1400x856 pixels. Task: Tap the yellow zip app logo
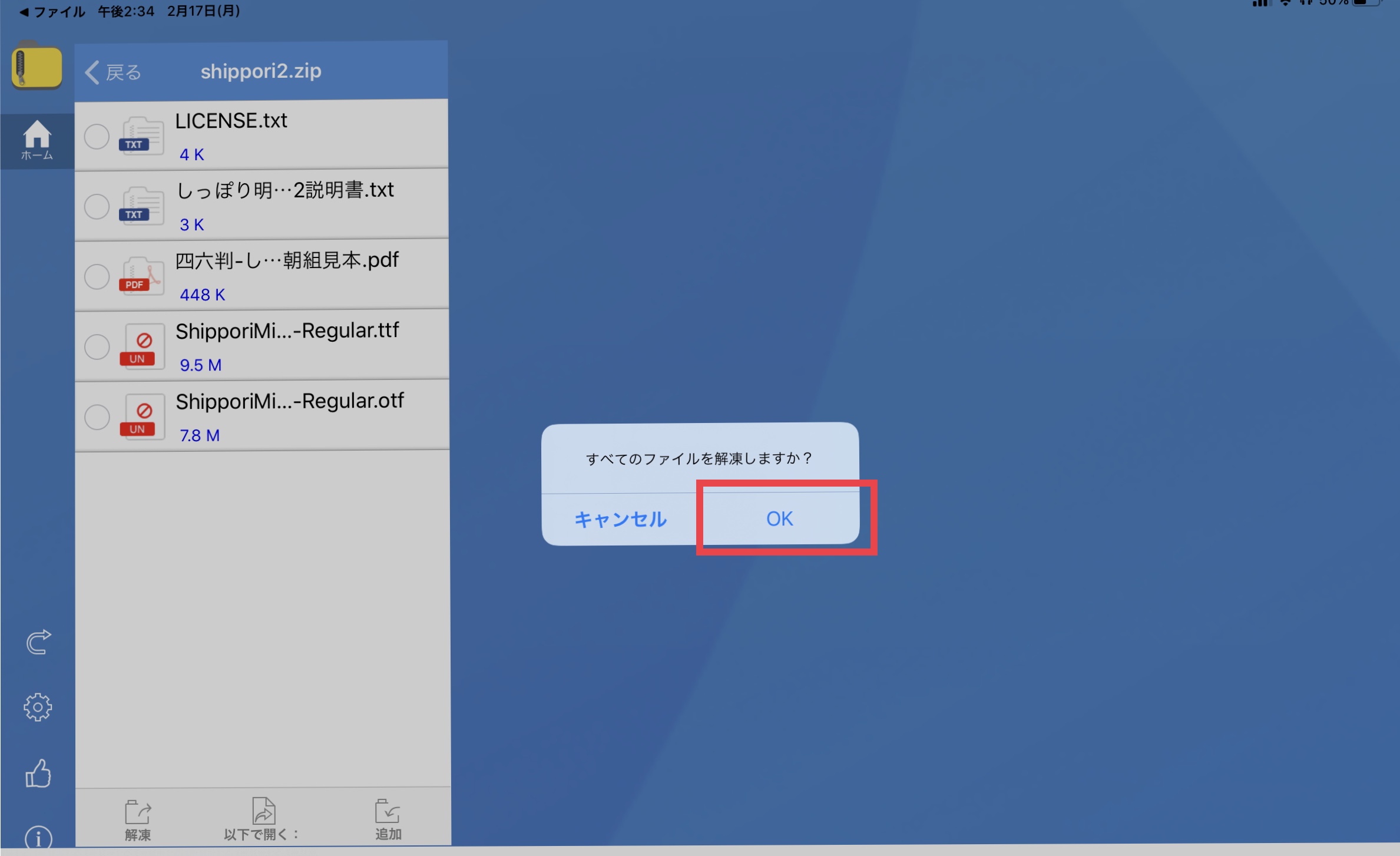click(x=37, y=67)
